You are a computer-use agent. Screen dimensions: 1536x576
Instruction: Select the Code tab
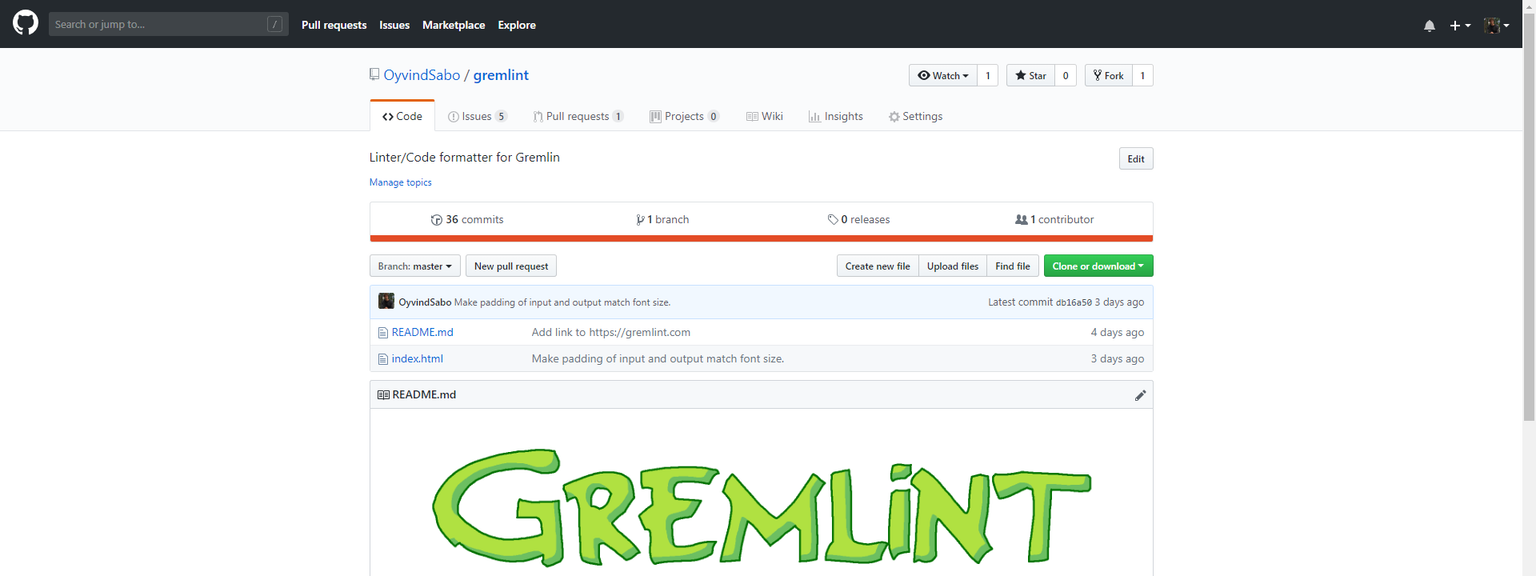(402, 116)
